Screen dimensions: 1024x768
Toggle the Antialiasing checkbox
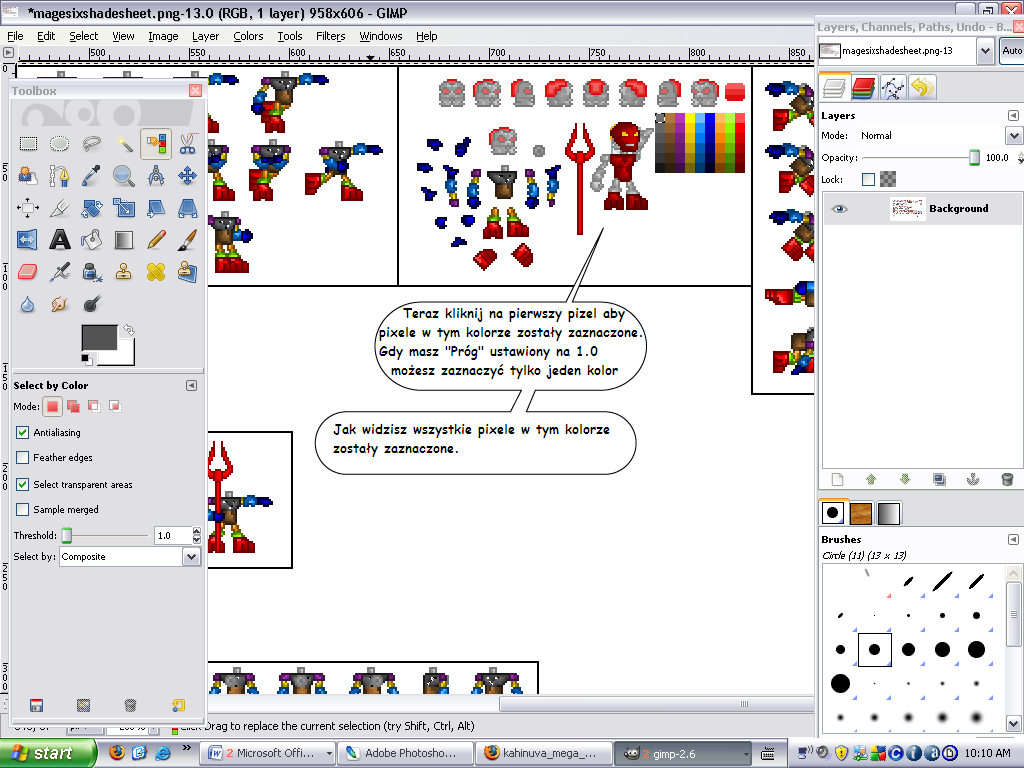coord(22,432)
